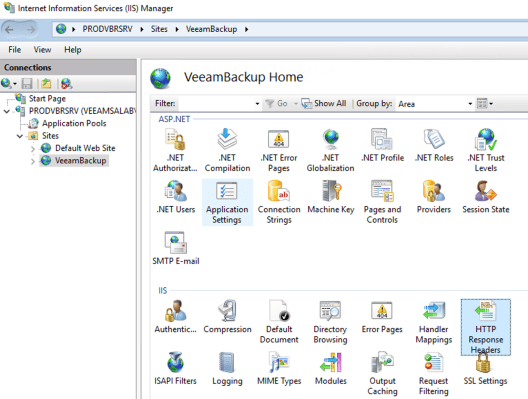Open .NET Authorization rules feature
Viewport: 528px width, 399px height.
175,150
